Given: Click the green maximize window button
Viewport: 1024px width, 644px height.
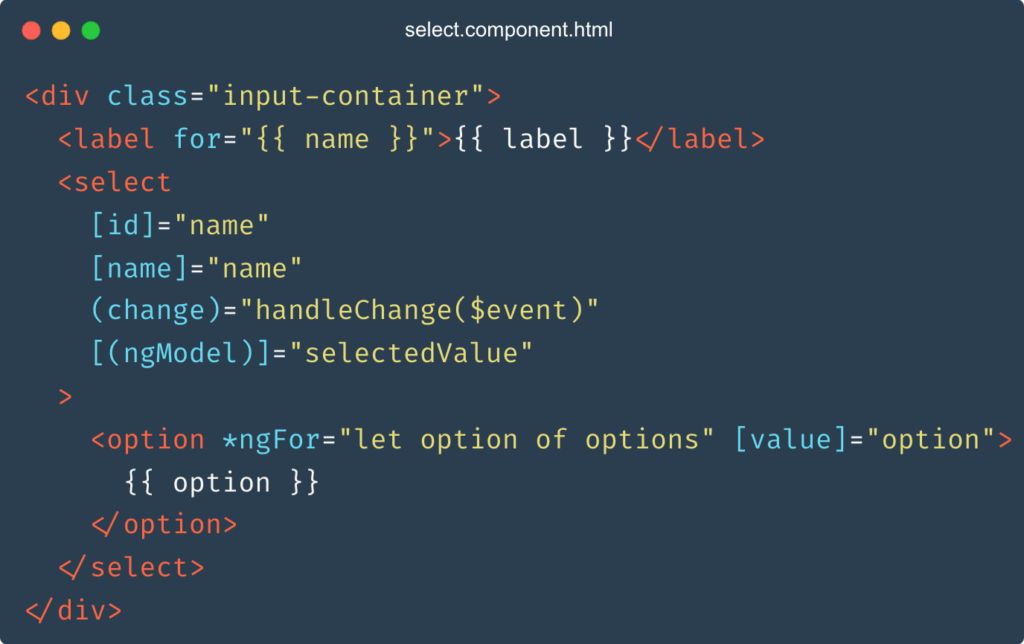Looking at the screenshot, I should (x=91, y=31).
